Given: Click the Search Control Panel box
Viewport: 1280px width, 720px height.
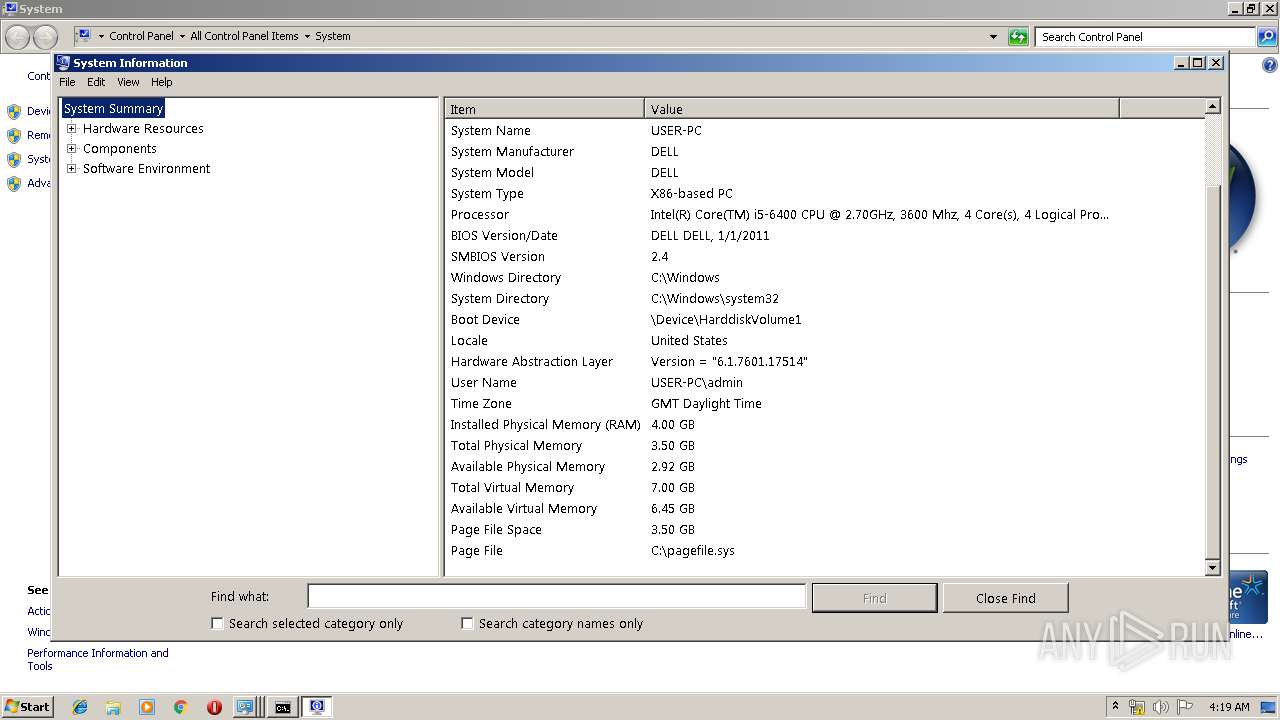Looking at the screenshot, I should (1145, 37).
